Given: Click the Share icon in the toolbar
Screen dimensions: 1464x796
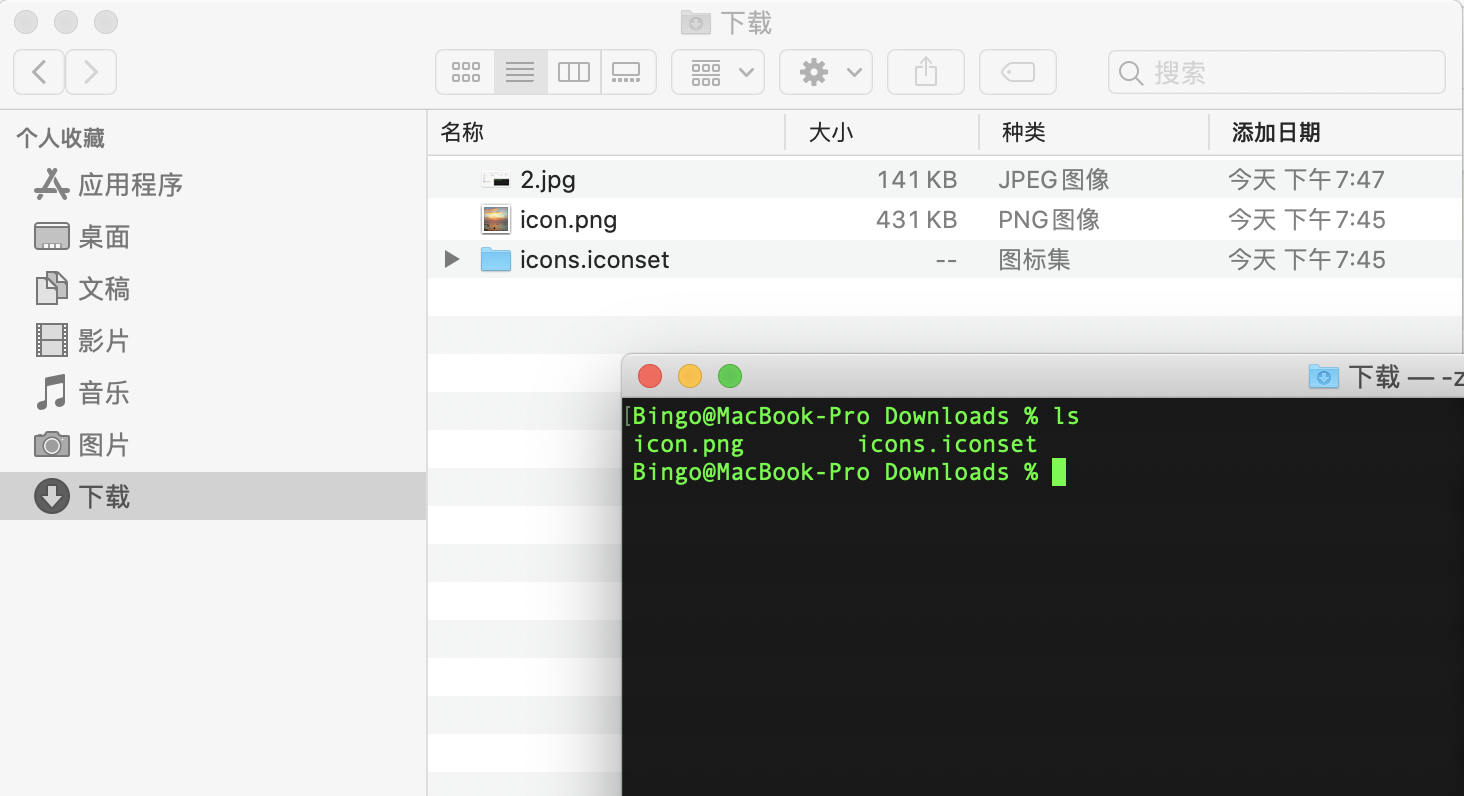Looking at the screenshot, I should click(x=925, y=71).
